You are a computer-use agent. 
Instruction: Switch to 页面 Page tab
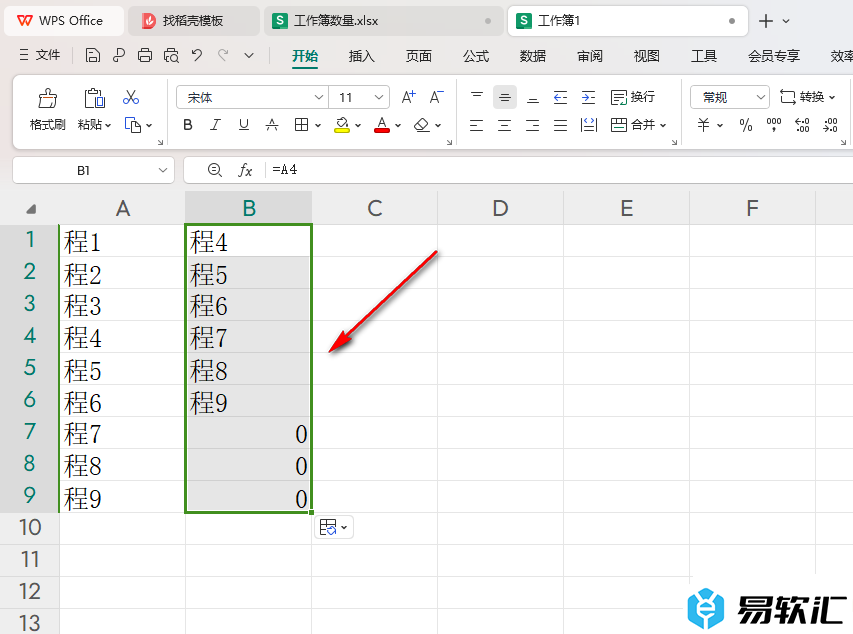[419, 56]
